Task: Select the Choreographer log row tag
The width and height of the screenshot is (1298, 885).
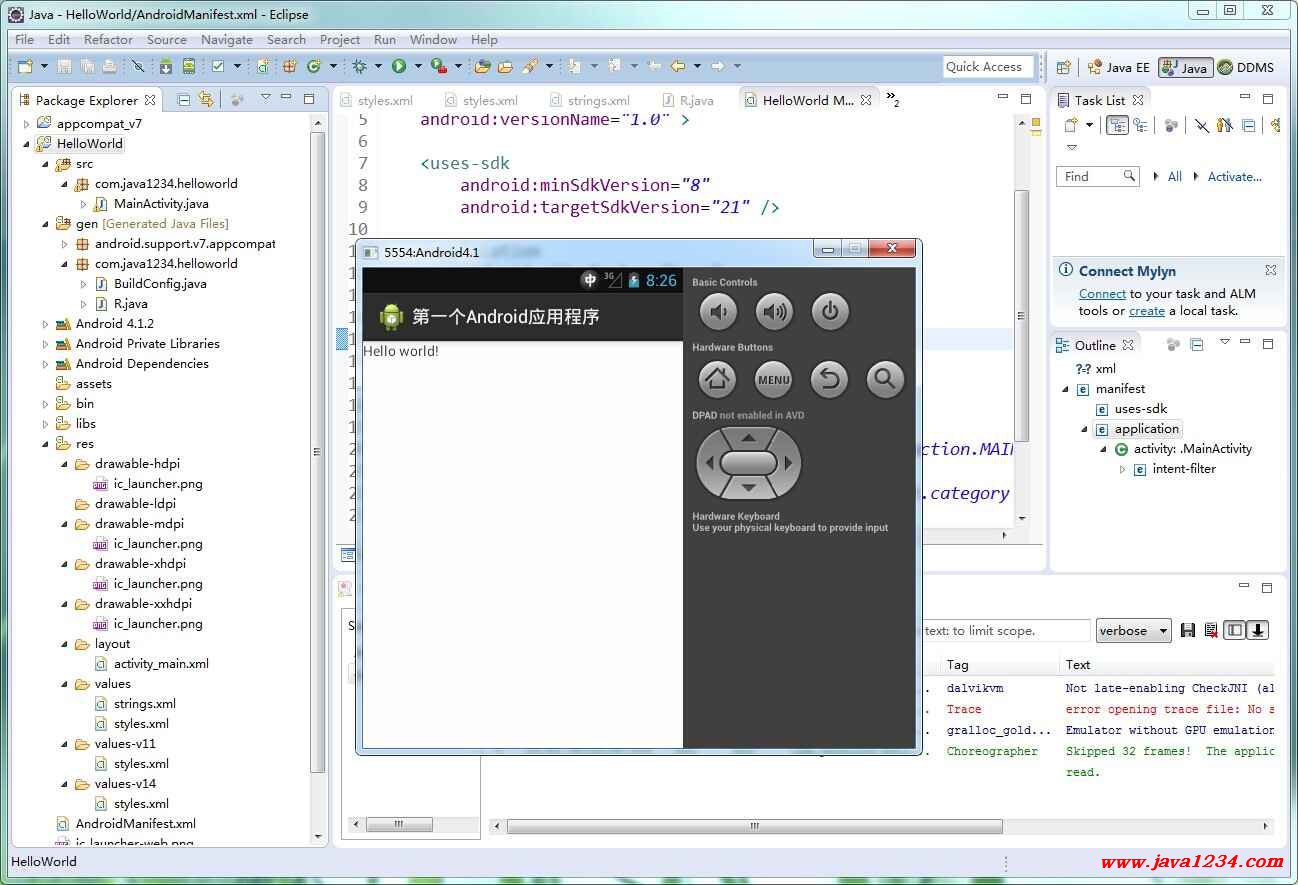Action: pos(992,752)
